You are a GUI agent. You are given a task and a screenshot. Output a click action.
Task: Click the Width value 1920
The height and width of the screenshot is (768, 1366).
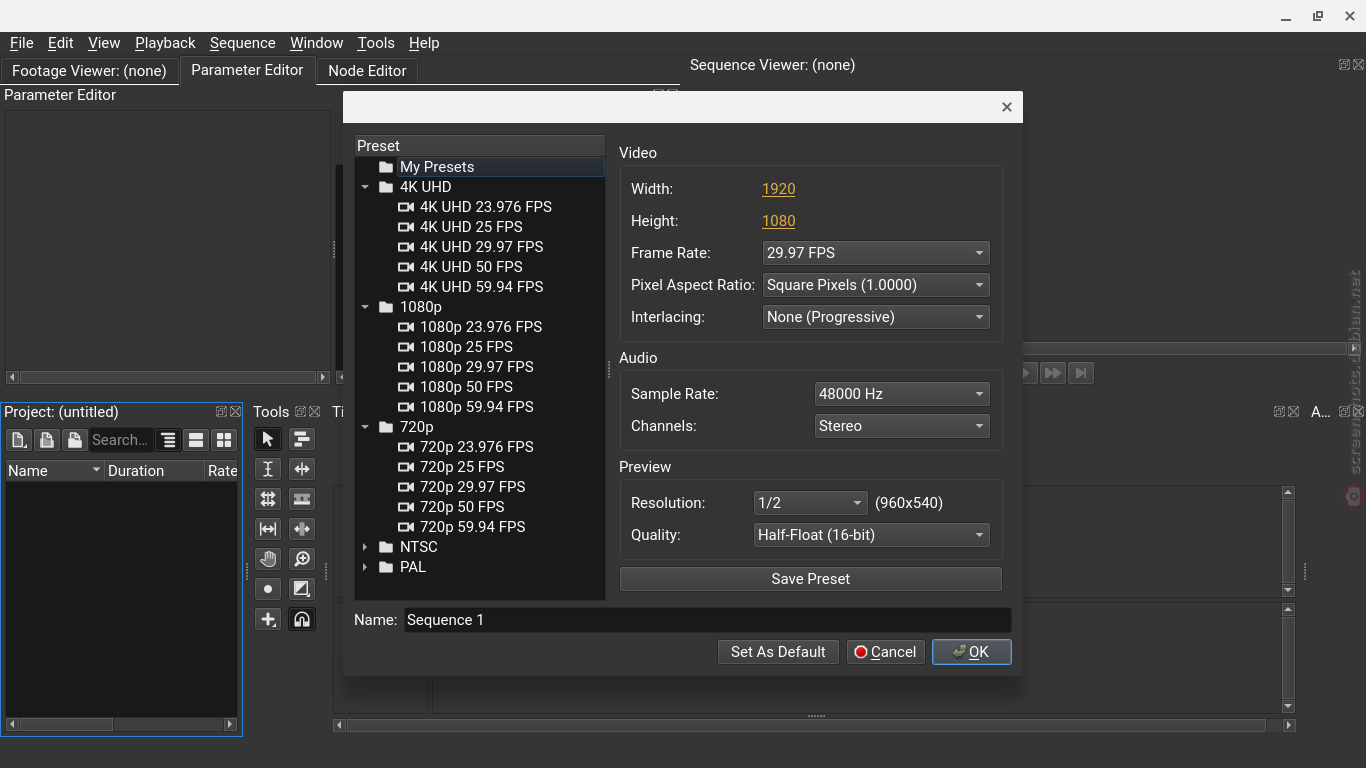coord(779,189)
